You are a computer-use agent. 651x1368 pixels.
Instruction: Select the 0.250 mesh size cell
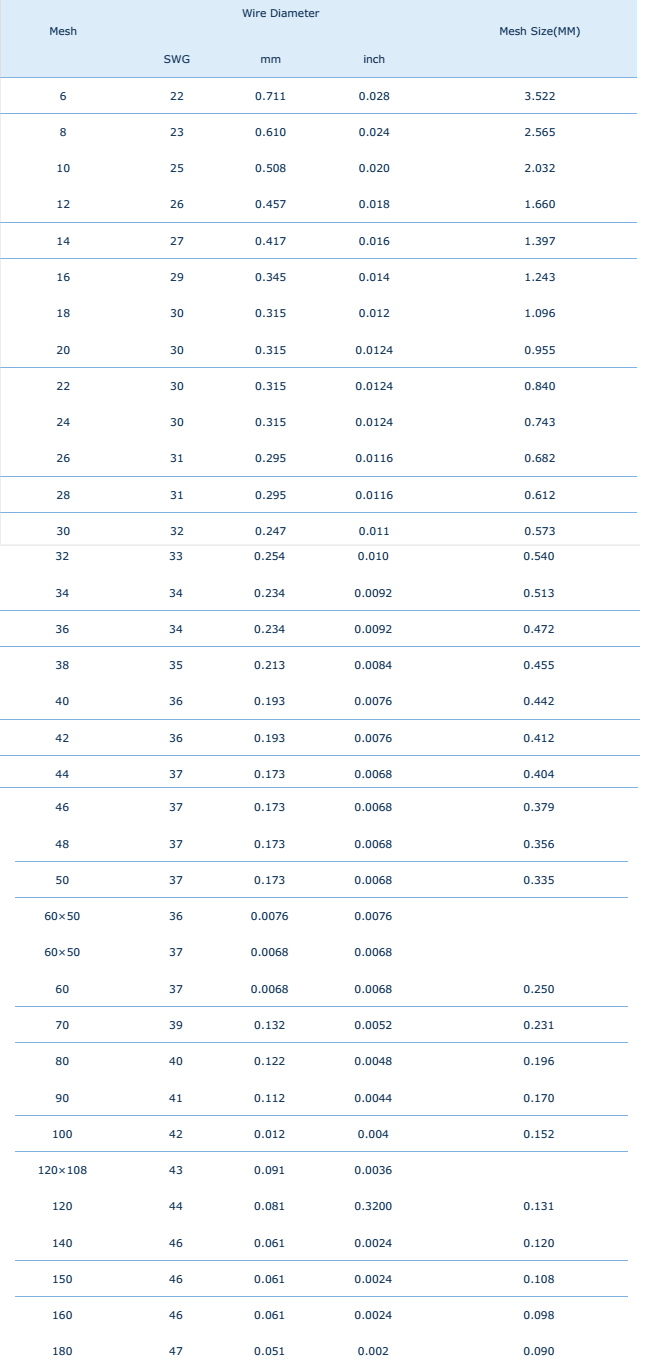pyautogui.click(x=539, y=989)
